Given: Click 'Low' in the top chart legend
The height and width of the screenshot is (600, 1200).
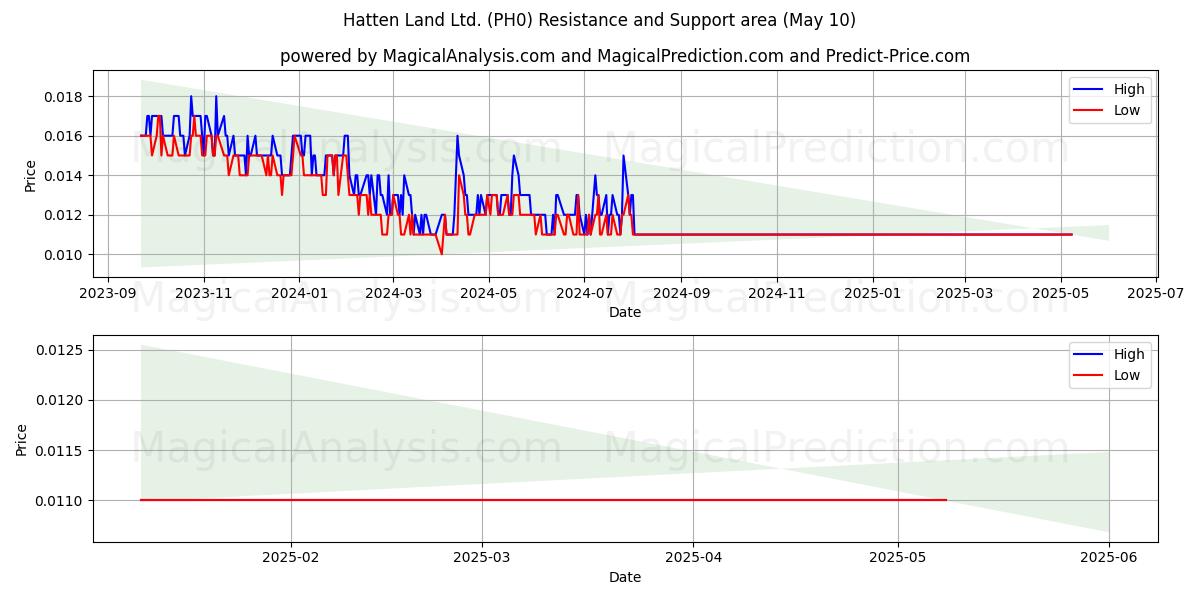Looking at the screenshot, I should 1127,110.
